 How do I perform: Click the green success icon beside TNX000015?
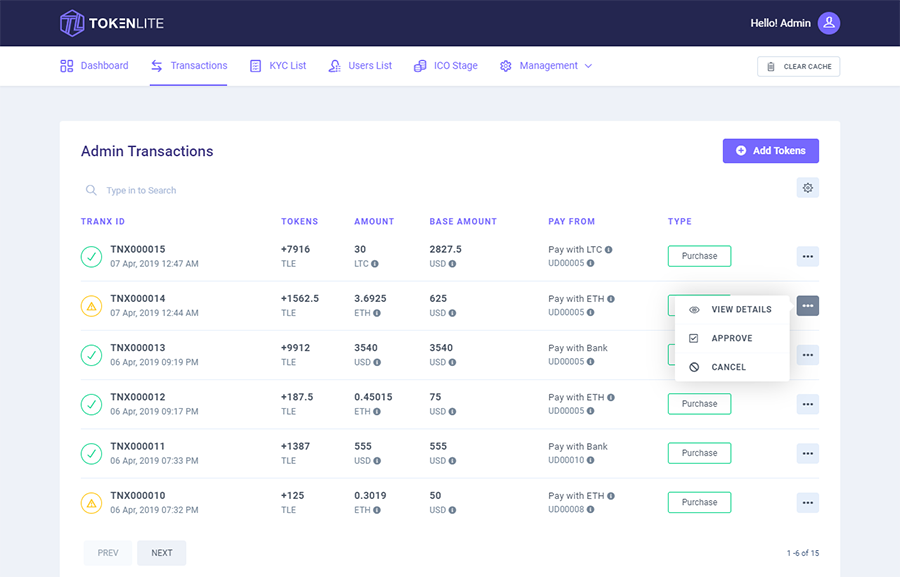coord(91,256)
